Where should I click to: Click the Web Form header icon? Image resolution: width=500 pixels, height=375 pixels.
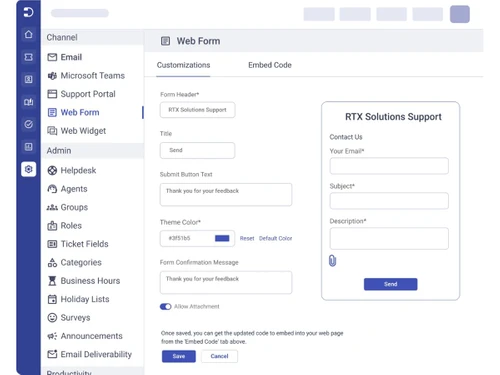(x=166, y=41)
